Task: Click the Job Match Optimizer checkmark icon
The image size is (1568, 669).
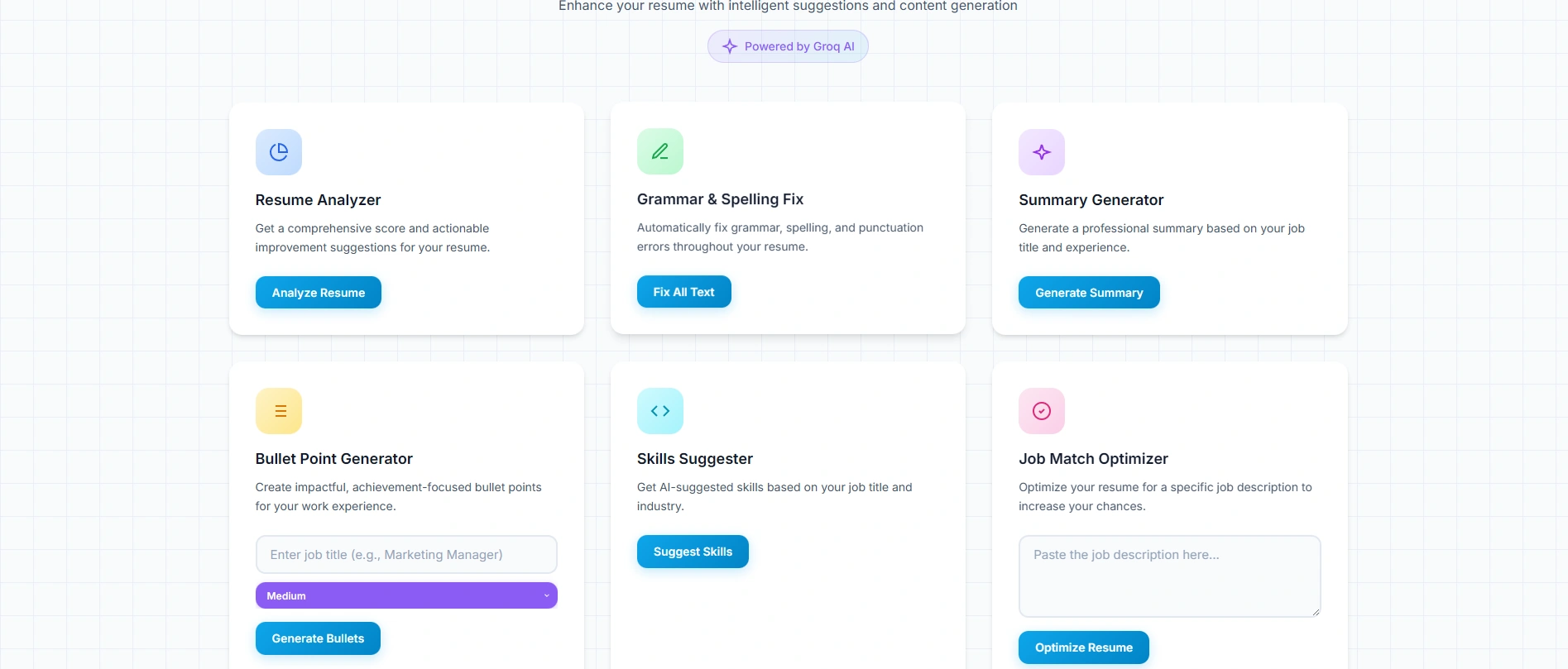Action: click(1041, 410)
